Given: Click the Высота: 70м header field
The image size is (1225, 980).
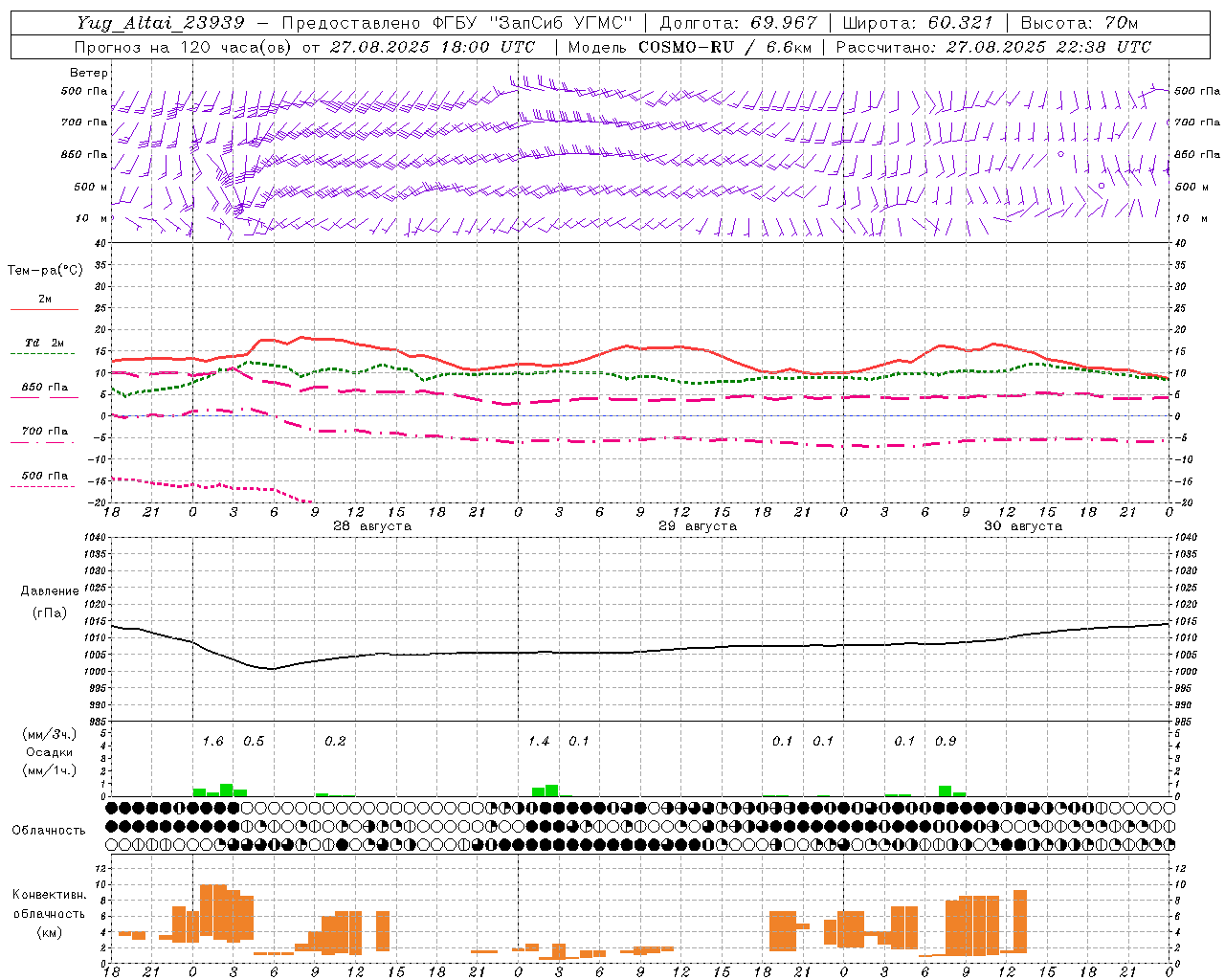Looking at the screenshot, I should (1079, 23).
